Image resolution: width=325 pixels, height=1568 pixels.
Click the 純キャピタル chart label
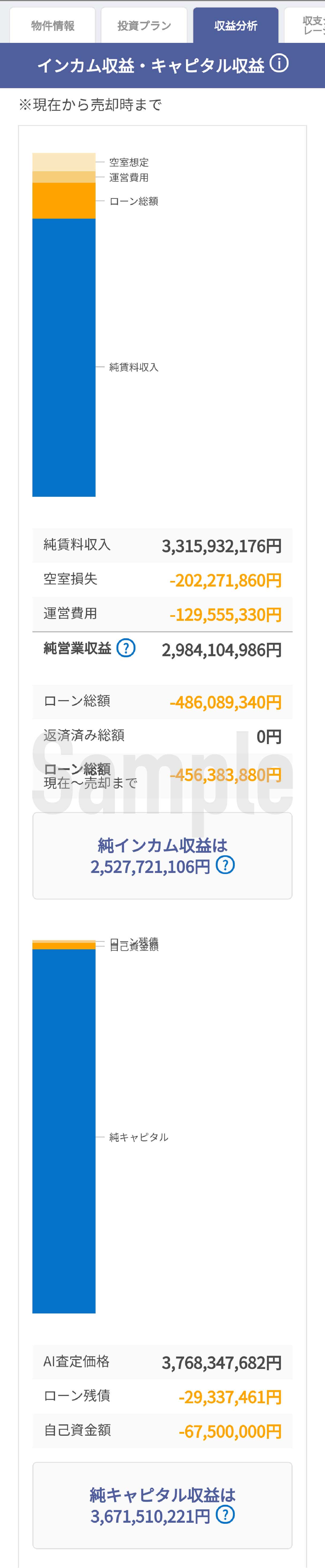139,1137
